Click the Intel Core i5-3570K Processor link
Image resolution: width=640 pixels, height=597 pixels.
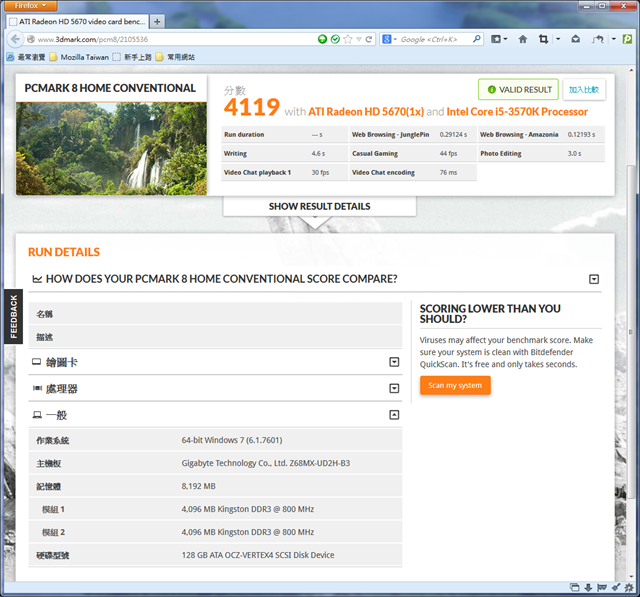click(x=517, y=112)
